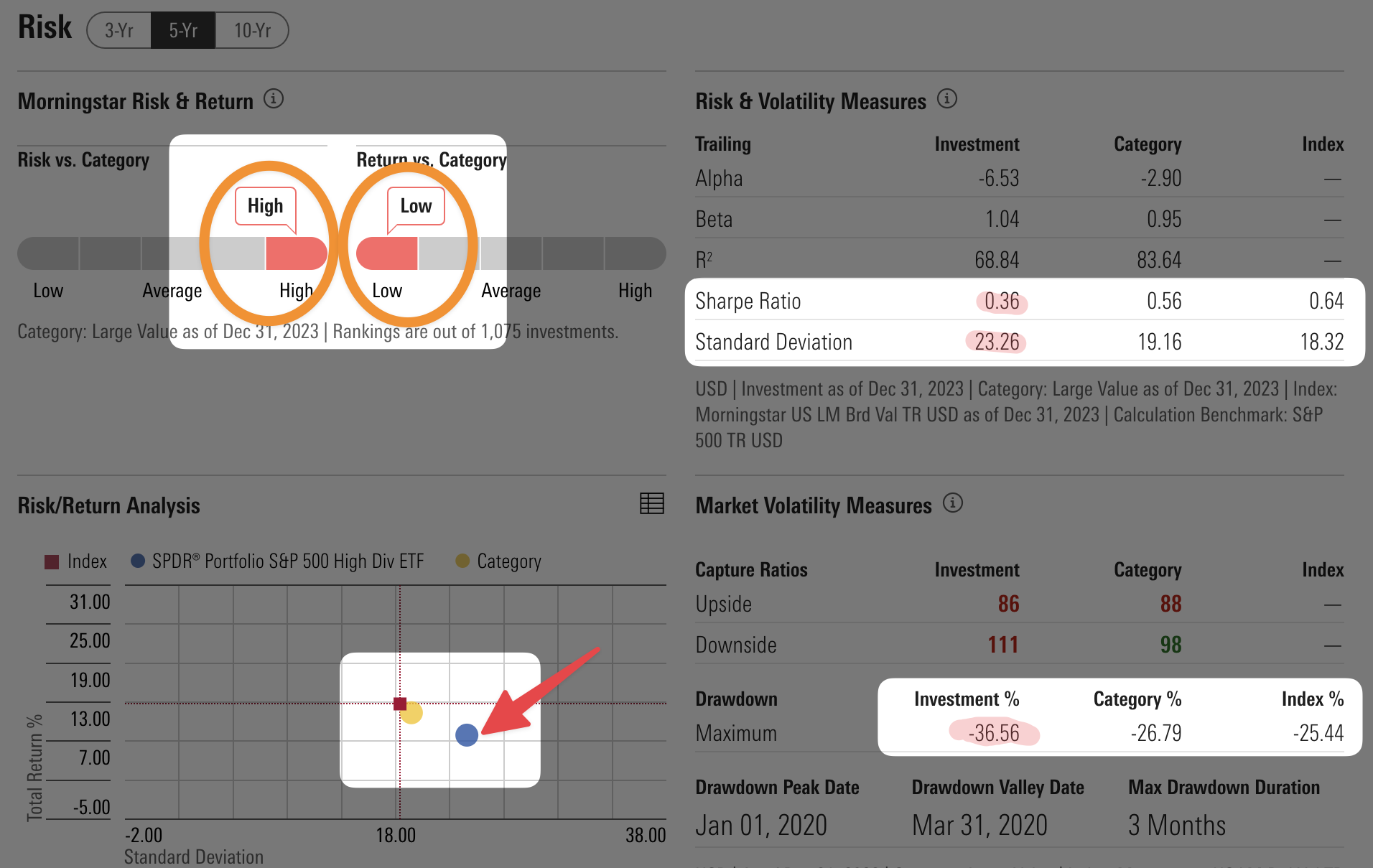Click the Index red square legend marker
The width and height of the screenshot is (1373, 868).
tap(52, 561)
